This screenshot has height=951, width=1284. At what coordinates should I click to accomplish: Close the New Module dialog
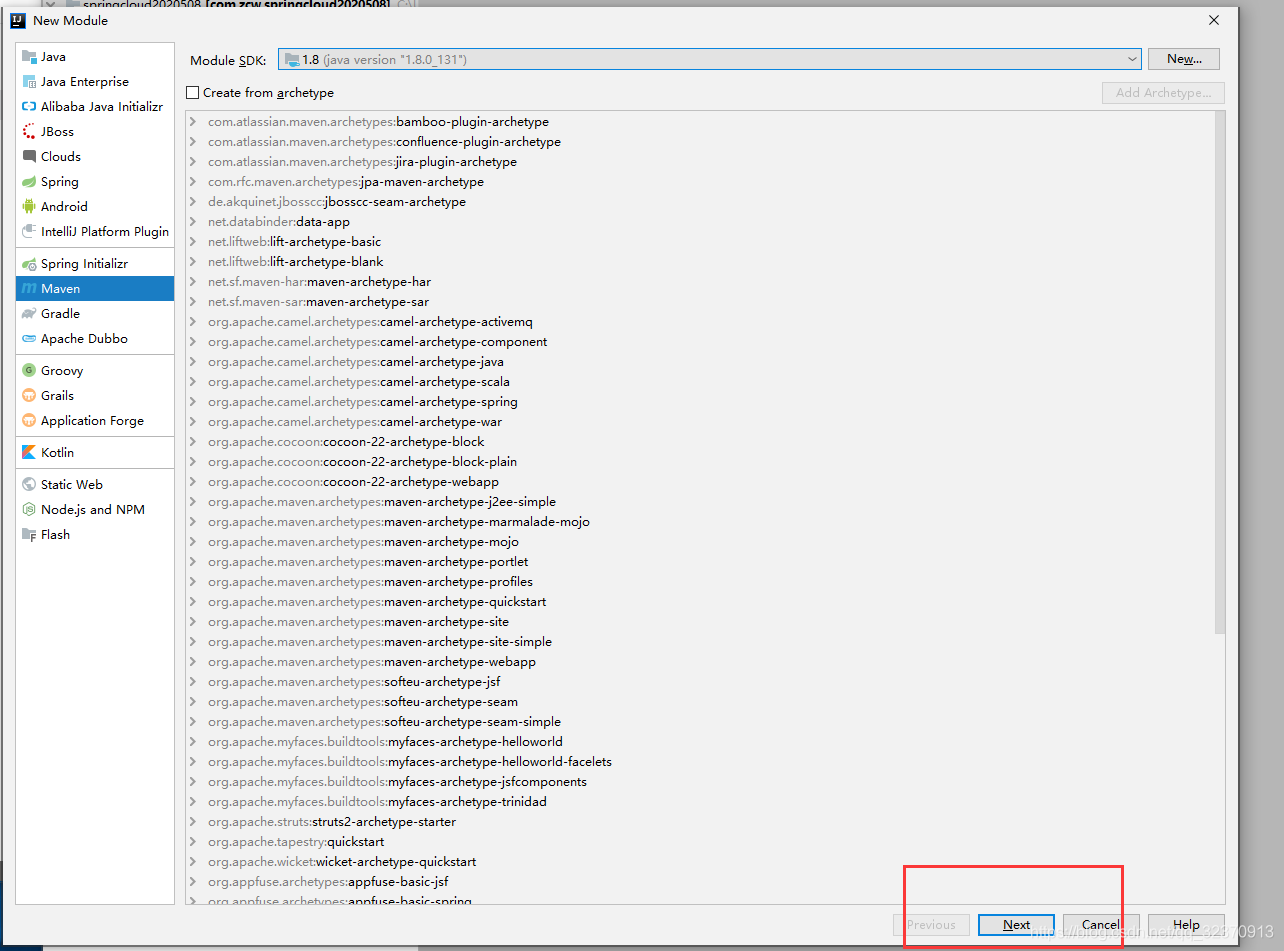(x=1214, y=20)
